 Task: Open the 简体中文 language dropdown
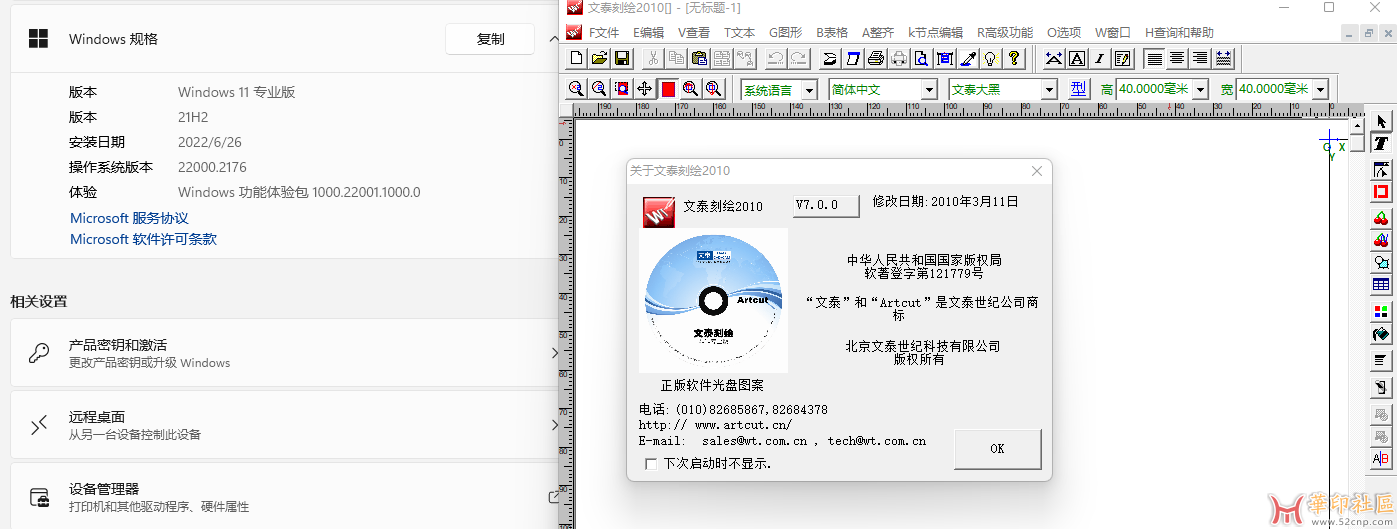point(929,89)
